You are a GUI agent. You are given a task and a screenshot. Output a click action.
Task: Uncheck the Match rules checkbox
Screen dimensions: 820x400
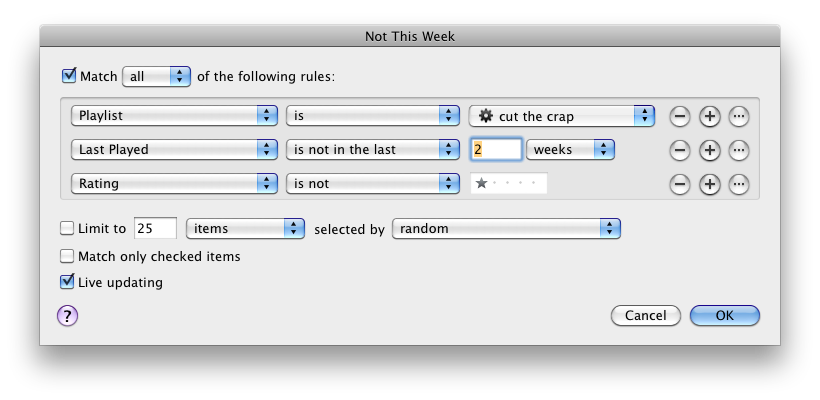tap(69, 76)
